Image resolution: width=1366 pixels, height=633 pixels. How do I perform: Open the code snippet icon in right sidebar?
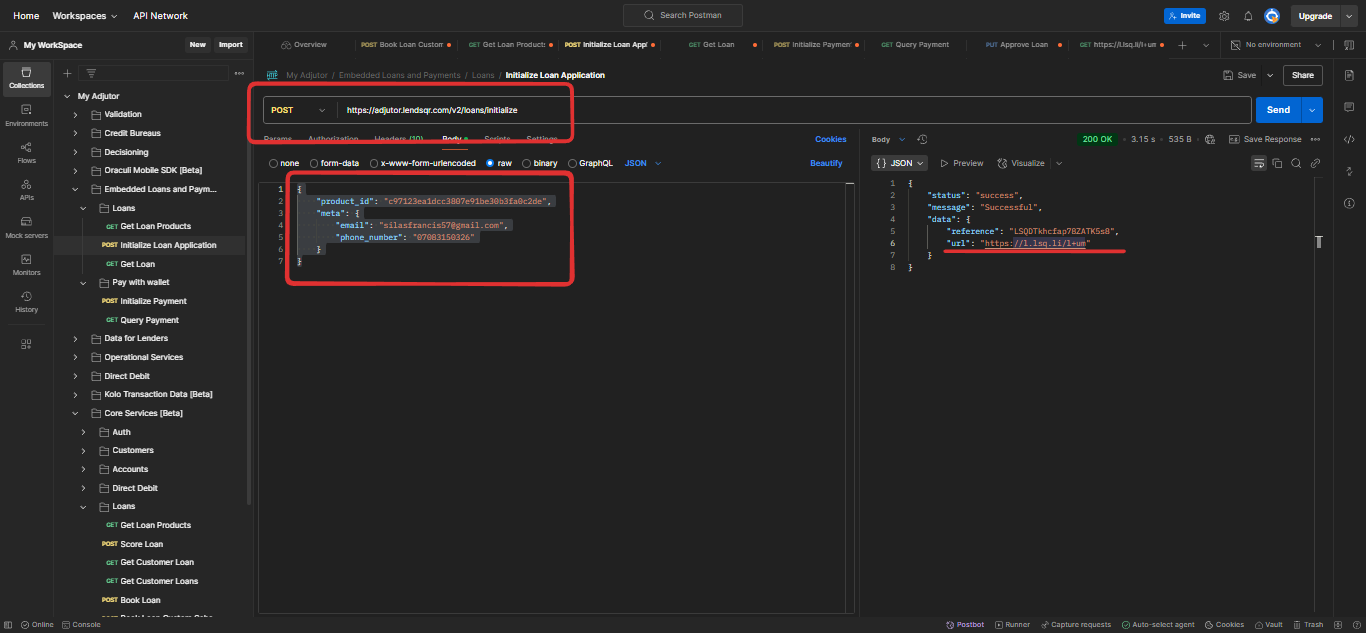tap(1349, 139)
